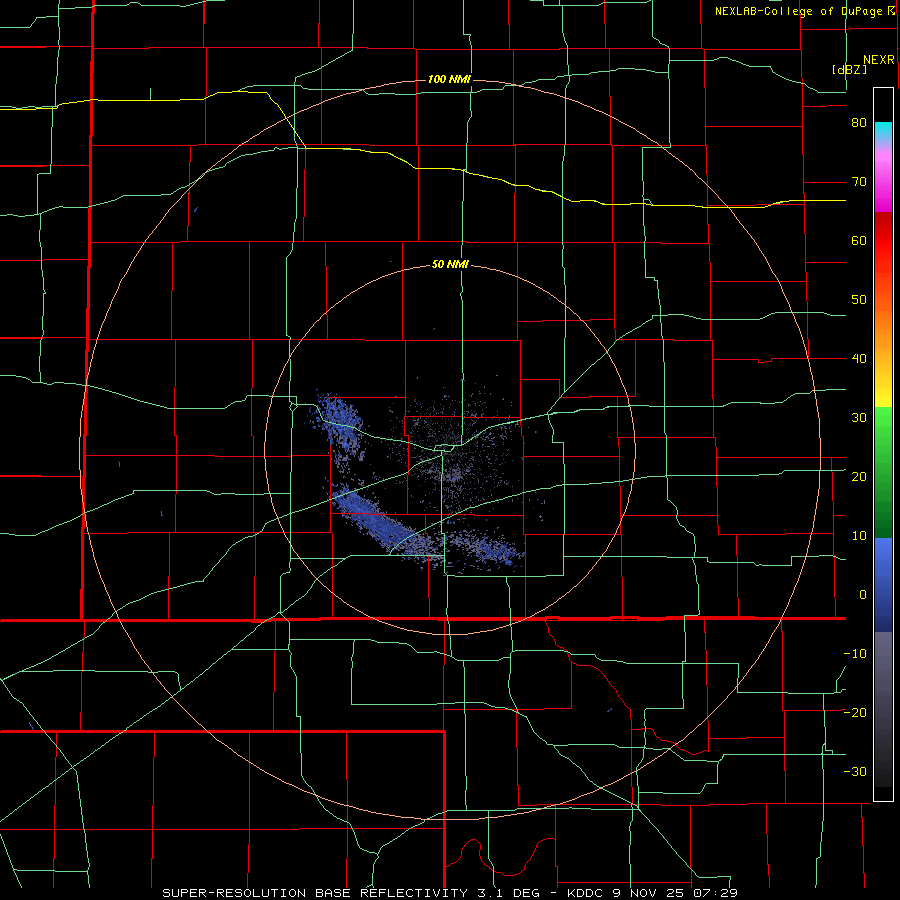The width and height of the screenshot is (900, 900).
Task: Click the 20 value on the dBZ scale
Action: click(859, 476)
